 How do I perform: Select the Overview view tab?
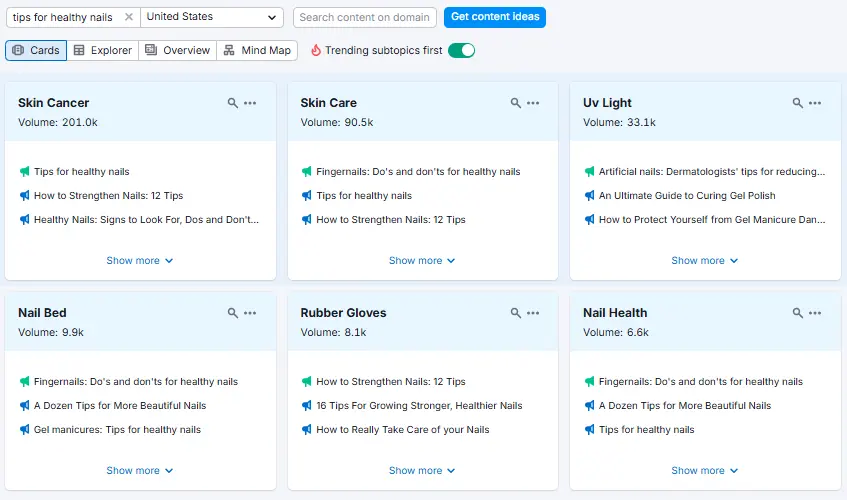click(177, 50)
